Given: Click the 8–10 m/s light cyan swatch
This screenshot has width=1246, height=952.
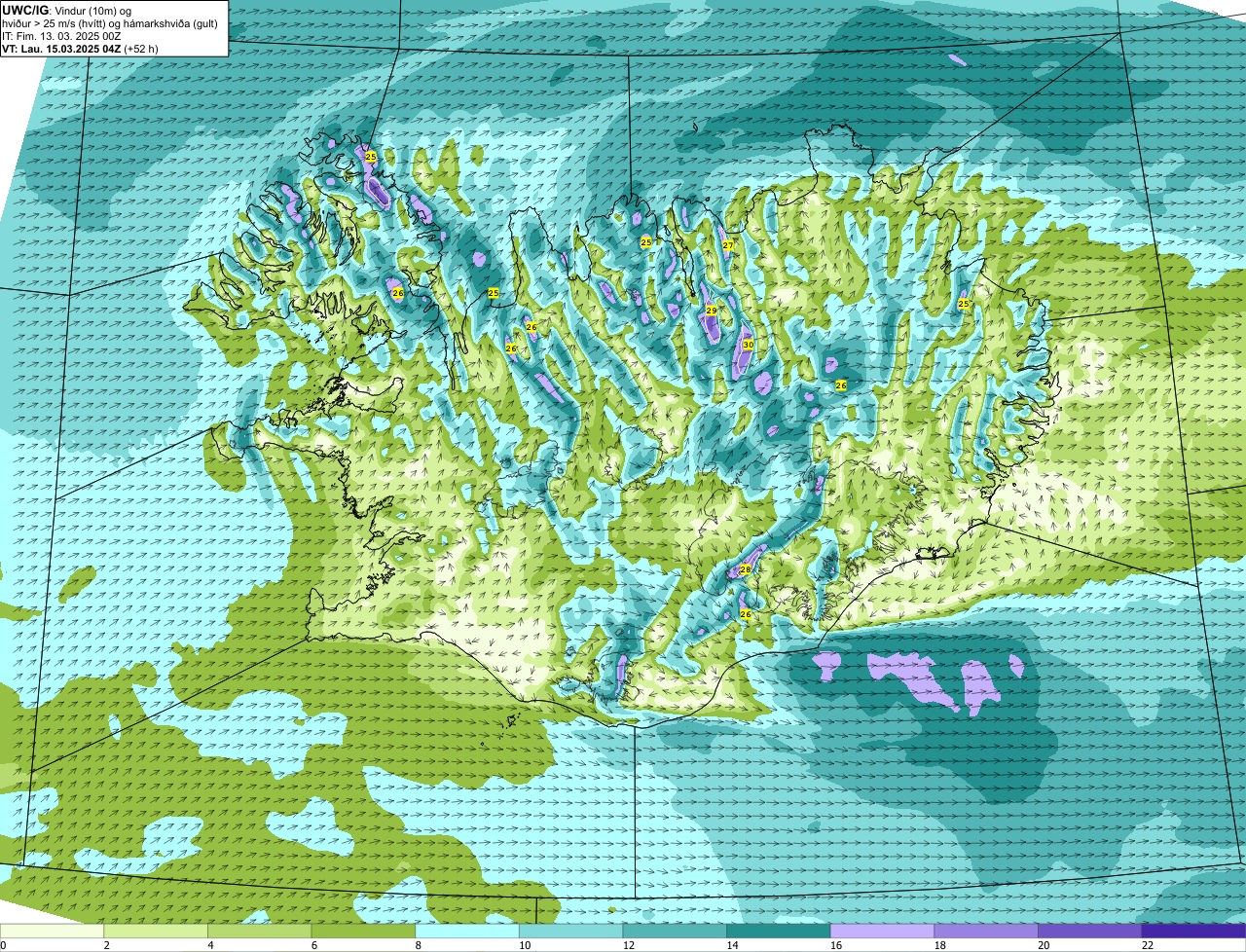Looking at the screenshot, I should (467, 931).
